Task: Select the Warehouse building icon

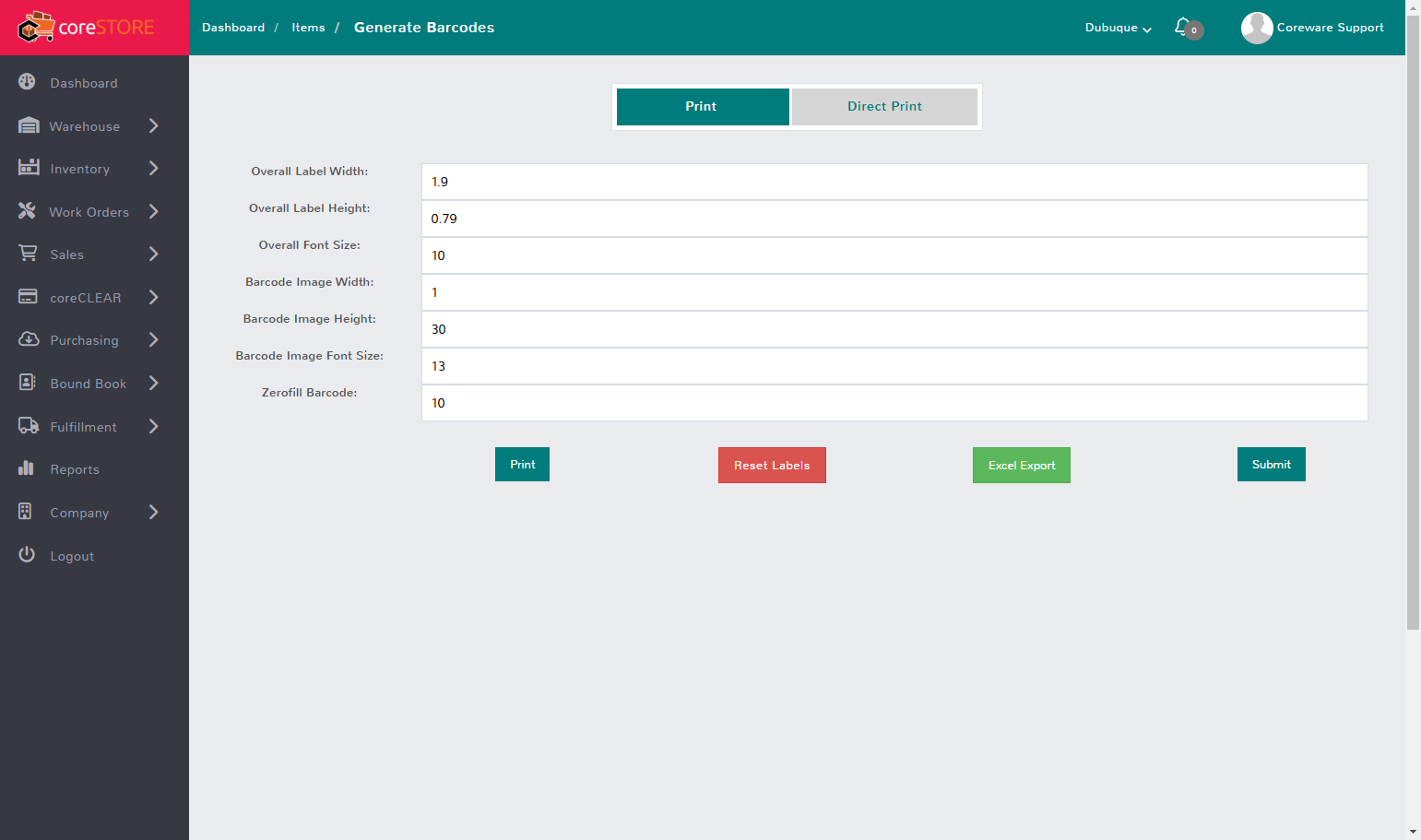Action: click(29, 125)
